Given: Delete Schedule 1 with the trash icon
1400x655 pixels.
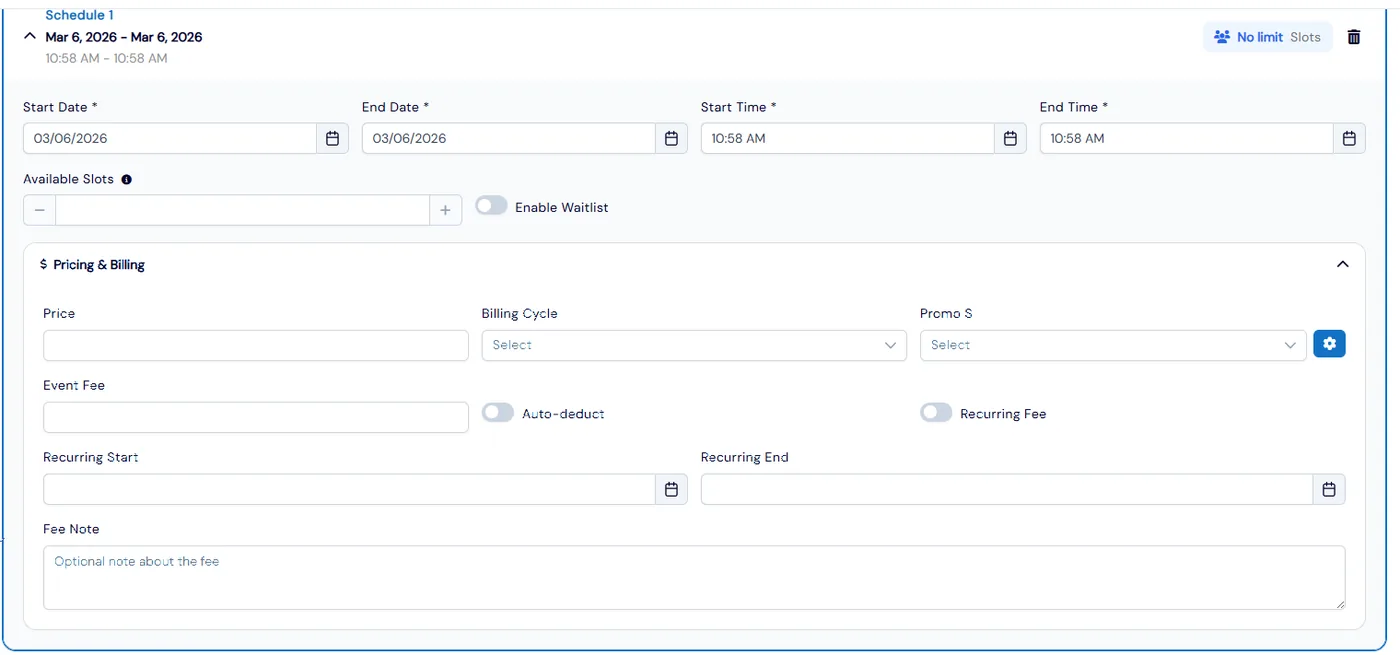Looking at the screenshot, I should click(x=1354, y=37).
